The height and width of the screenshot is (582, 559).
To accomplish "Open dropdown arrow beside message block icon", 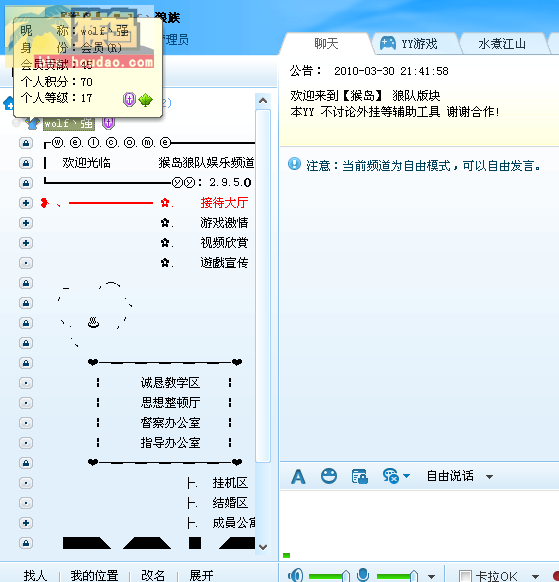I will pyautogui.click(x=406, y=476).
